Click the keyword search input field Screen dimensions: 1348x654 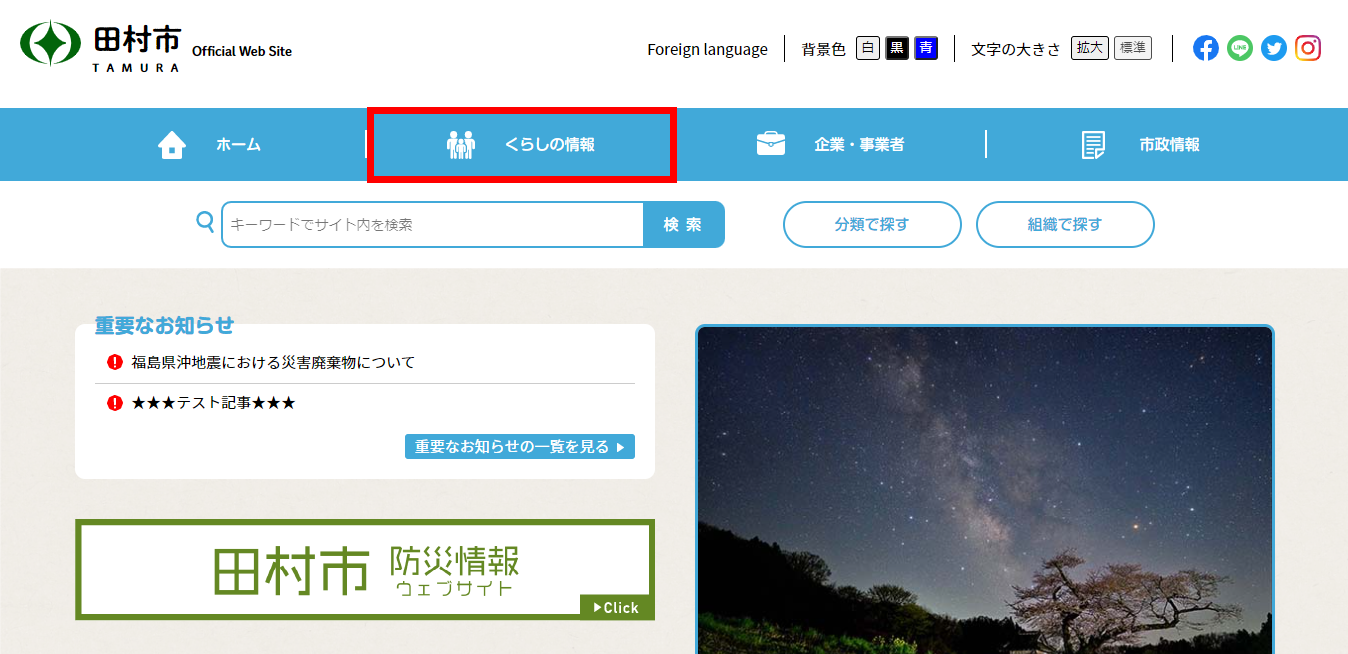coord(432,225)
